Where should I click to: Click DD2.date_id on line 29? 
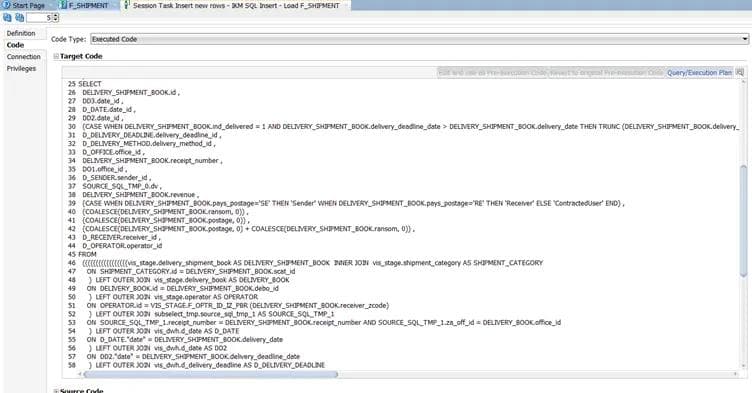tap(103, 118)
